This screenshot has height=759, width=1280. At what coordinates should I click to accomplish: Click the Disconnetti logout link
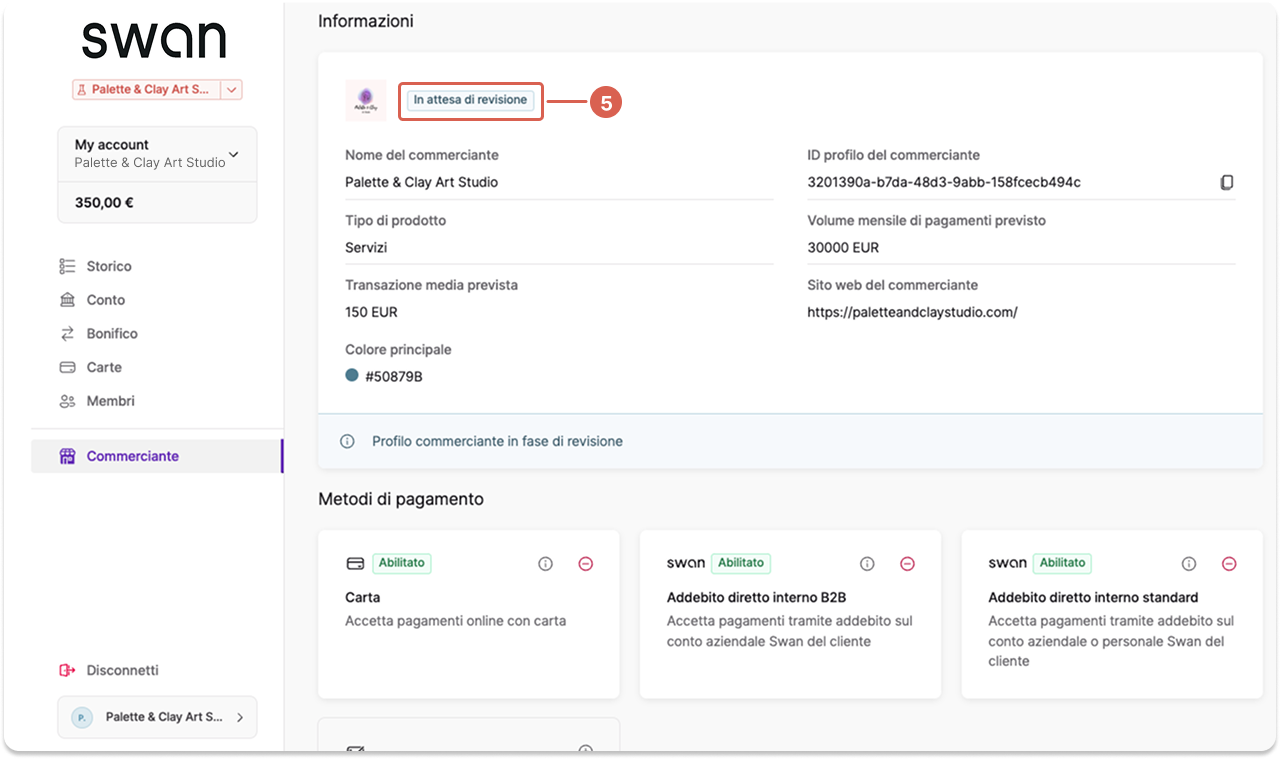pyautogui.click(x=123, y=670)
